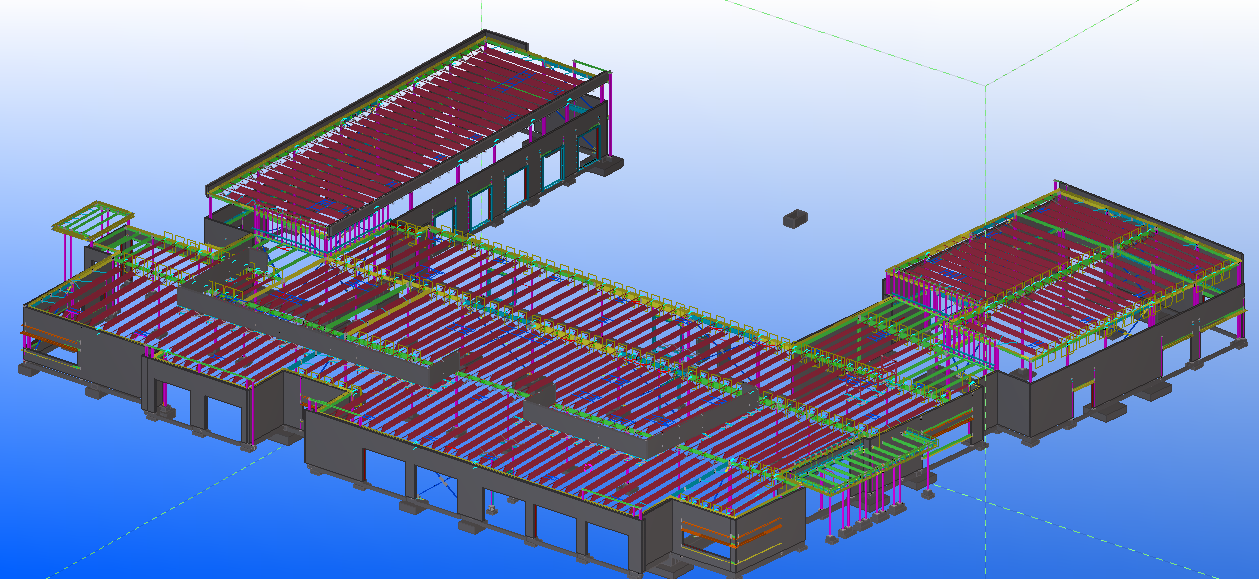
Task: Select the footing pad at far-left building corner
Action: pyautogui.click(x=30, y=370)
